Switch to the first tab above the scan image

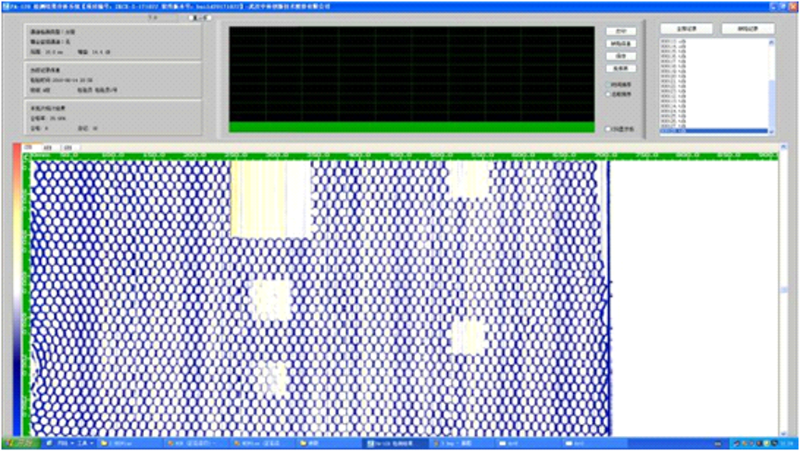coord(27,148)
